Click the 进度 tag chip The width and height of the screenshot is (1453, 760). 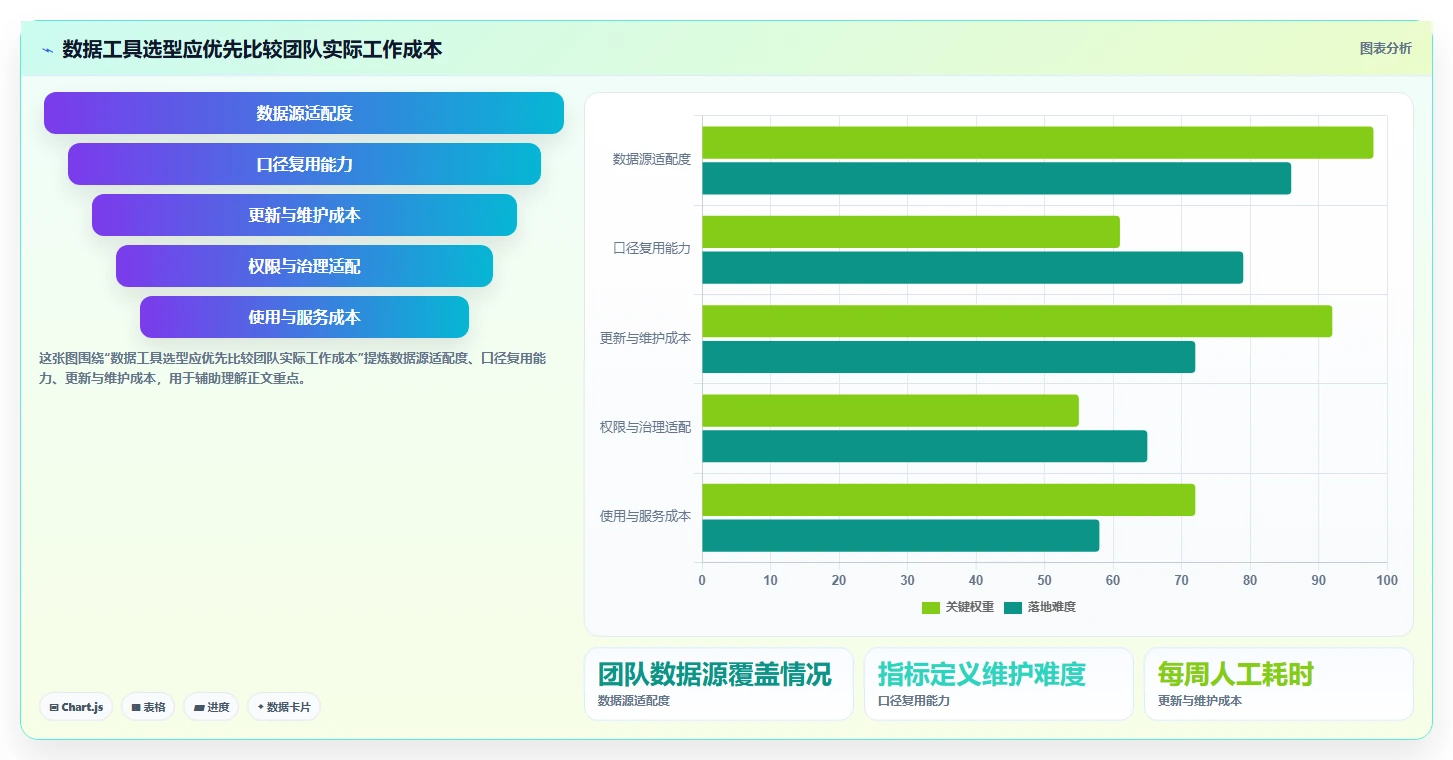pos(211,707)
